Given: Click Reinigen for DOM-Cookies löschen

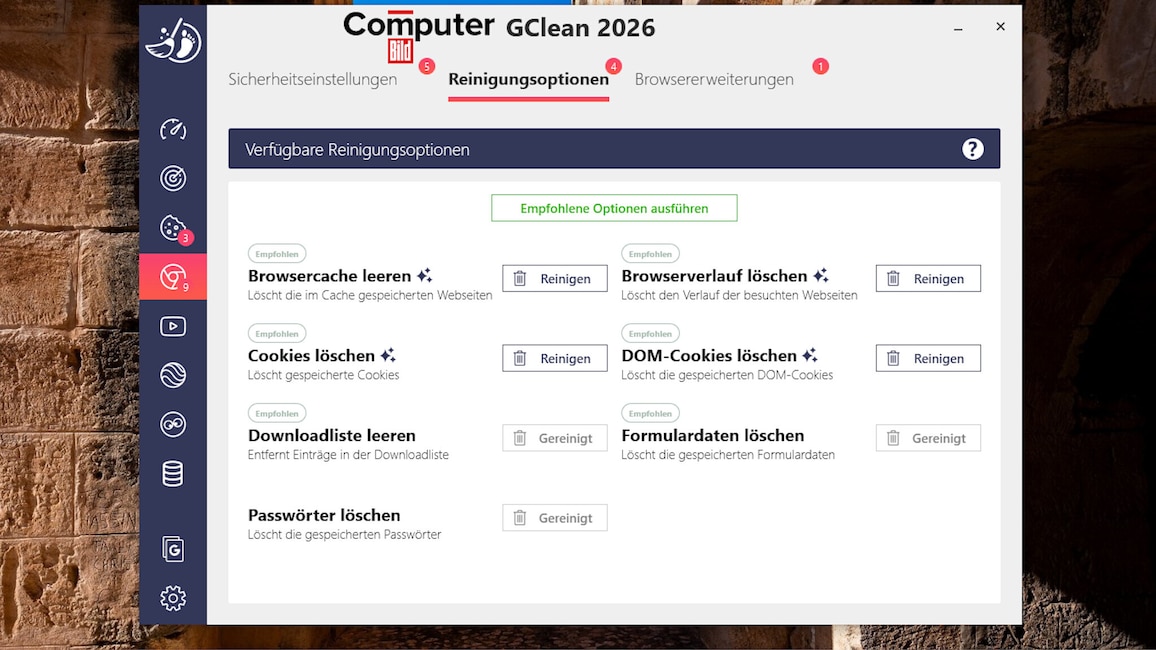Looking at the screenshot, I should 928,358.
